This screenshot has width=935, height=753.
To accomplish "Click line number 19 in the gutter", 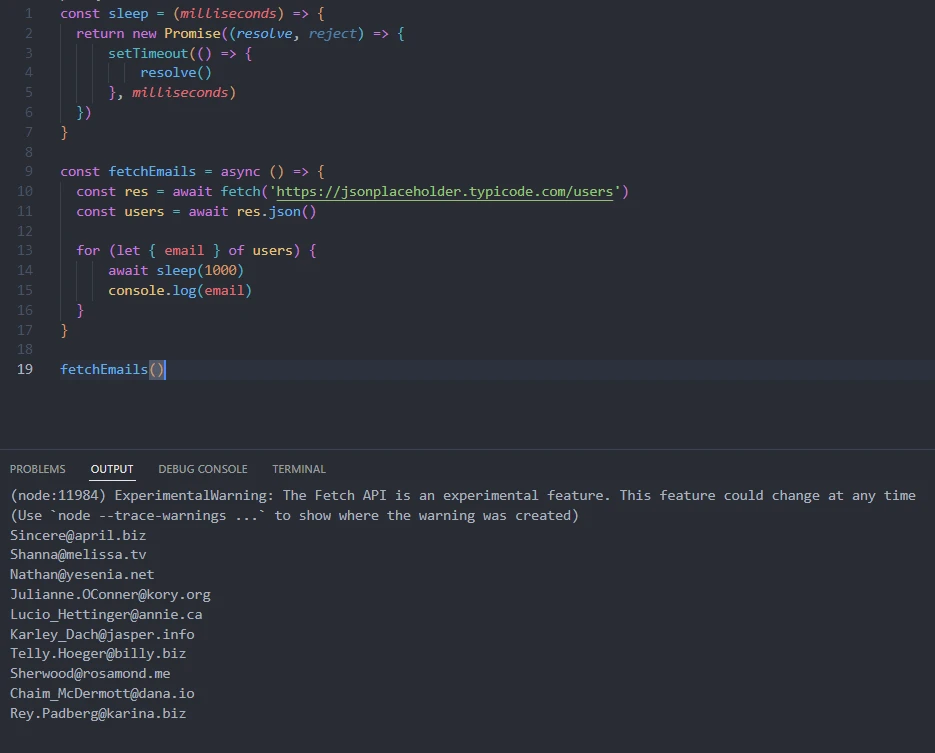I will tap(25, 369).
